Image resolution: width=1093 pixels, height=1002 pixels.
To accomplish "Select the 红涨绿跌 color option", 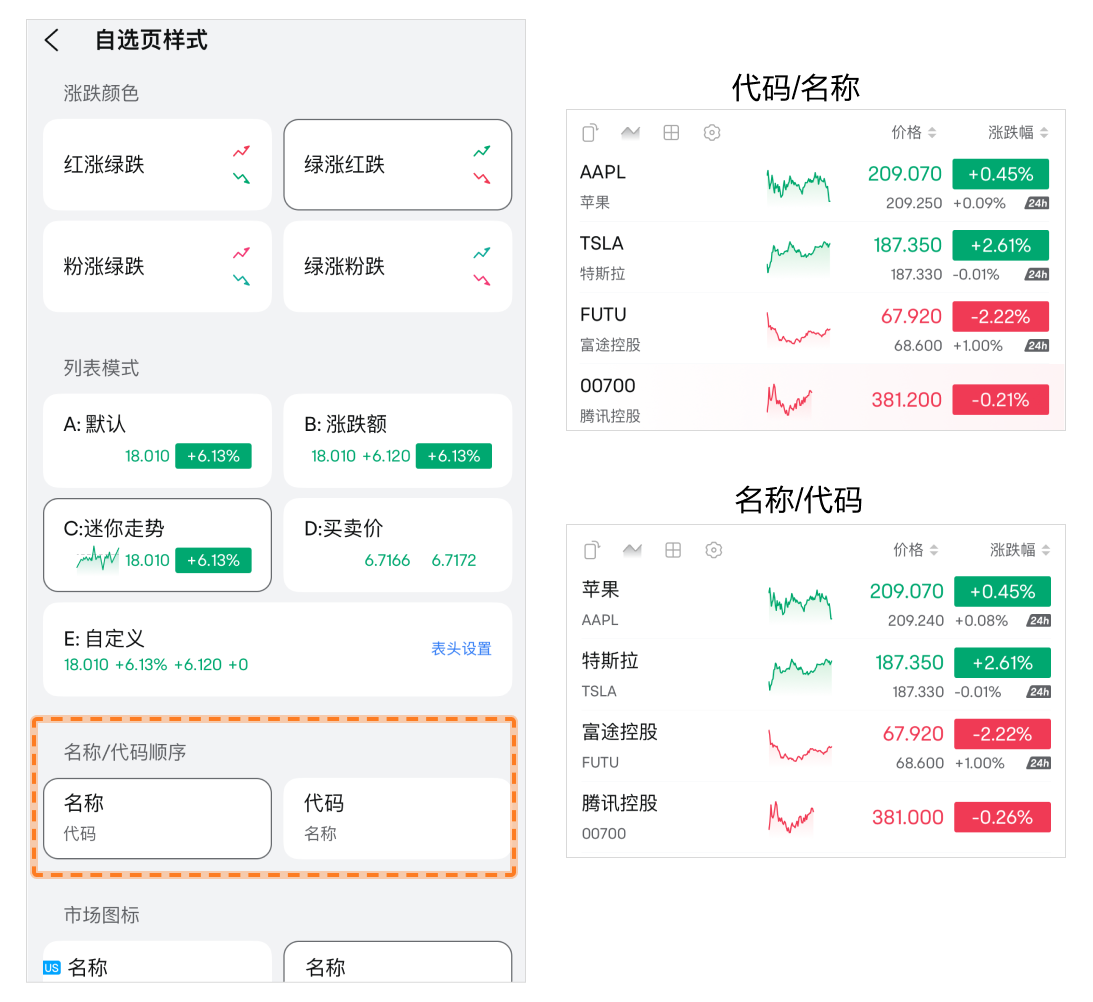I will point(157,165).
